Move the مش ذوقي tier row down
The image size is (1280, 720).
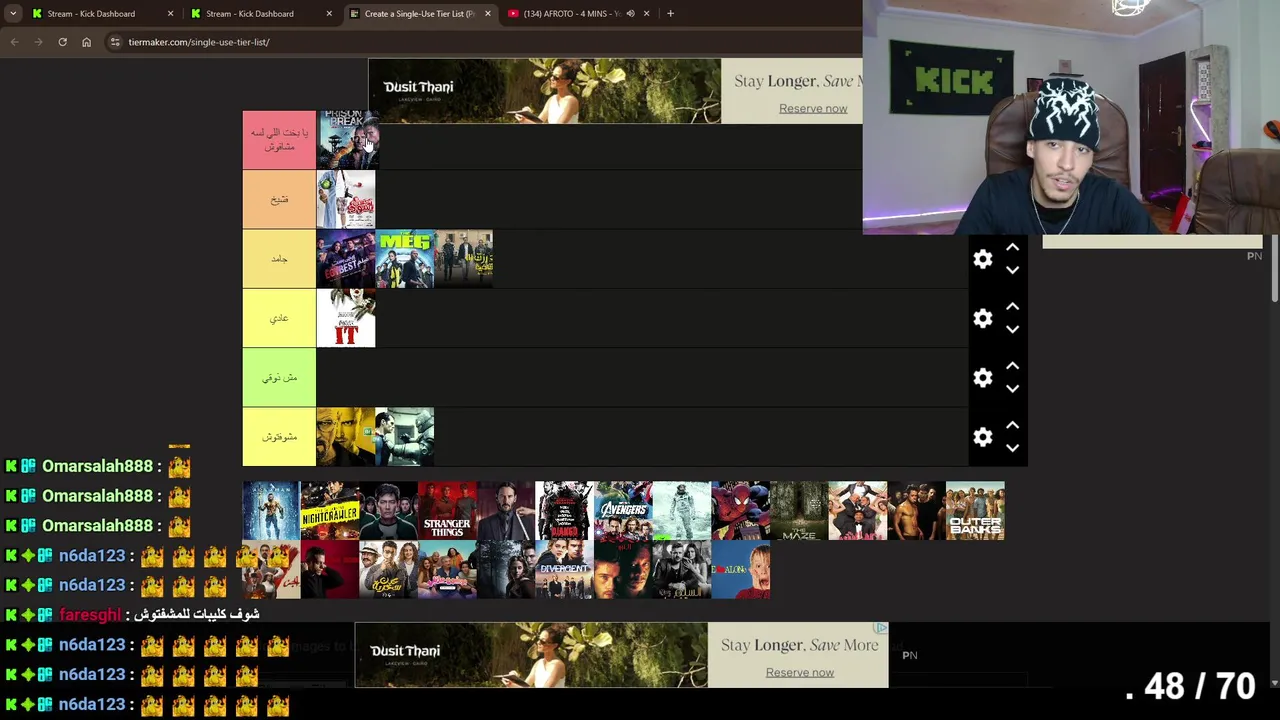(1012, 389)
